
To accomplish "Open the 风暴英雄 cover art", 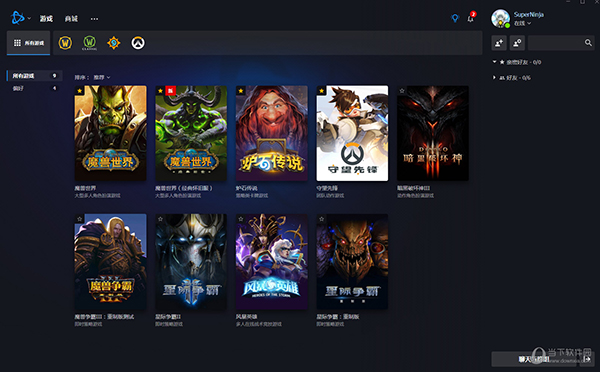I will pos(272,261).
